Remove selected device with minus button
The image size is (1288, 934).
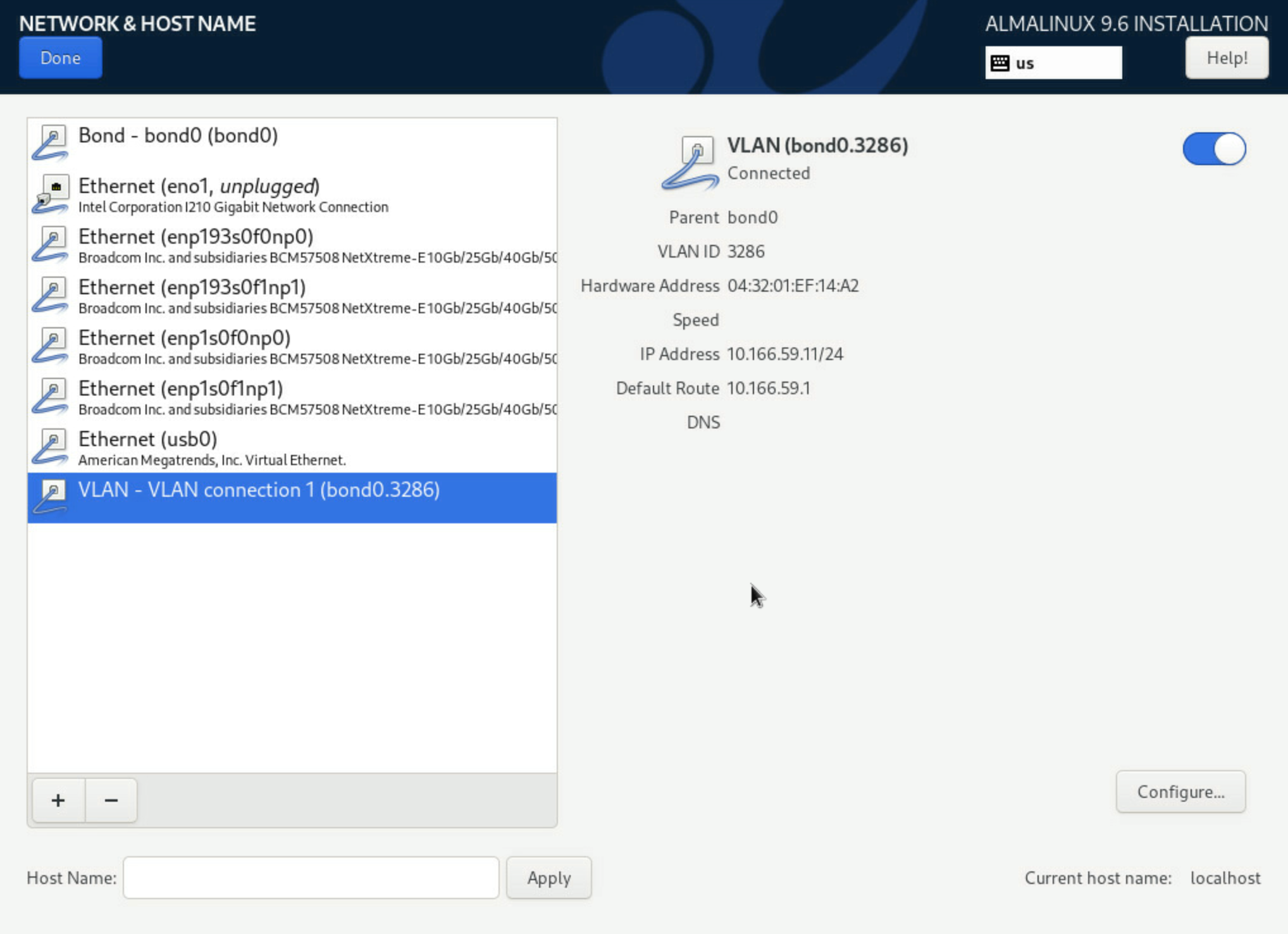pos(111,800)
